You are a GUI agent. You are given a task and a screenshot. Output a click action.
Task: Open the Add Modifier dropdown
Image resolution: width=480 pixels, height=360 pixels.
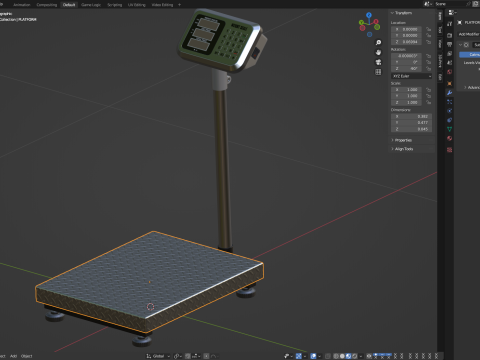click(x=469, y=34)
